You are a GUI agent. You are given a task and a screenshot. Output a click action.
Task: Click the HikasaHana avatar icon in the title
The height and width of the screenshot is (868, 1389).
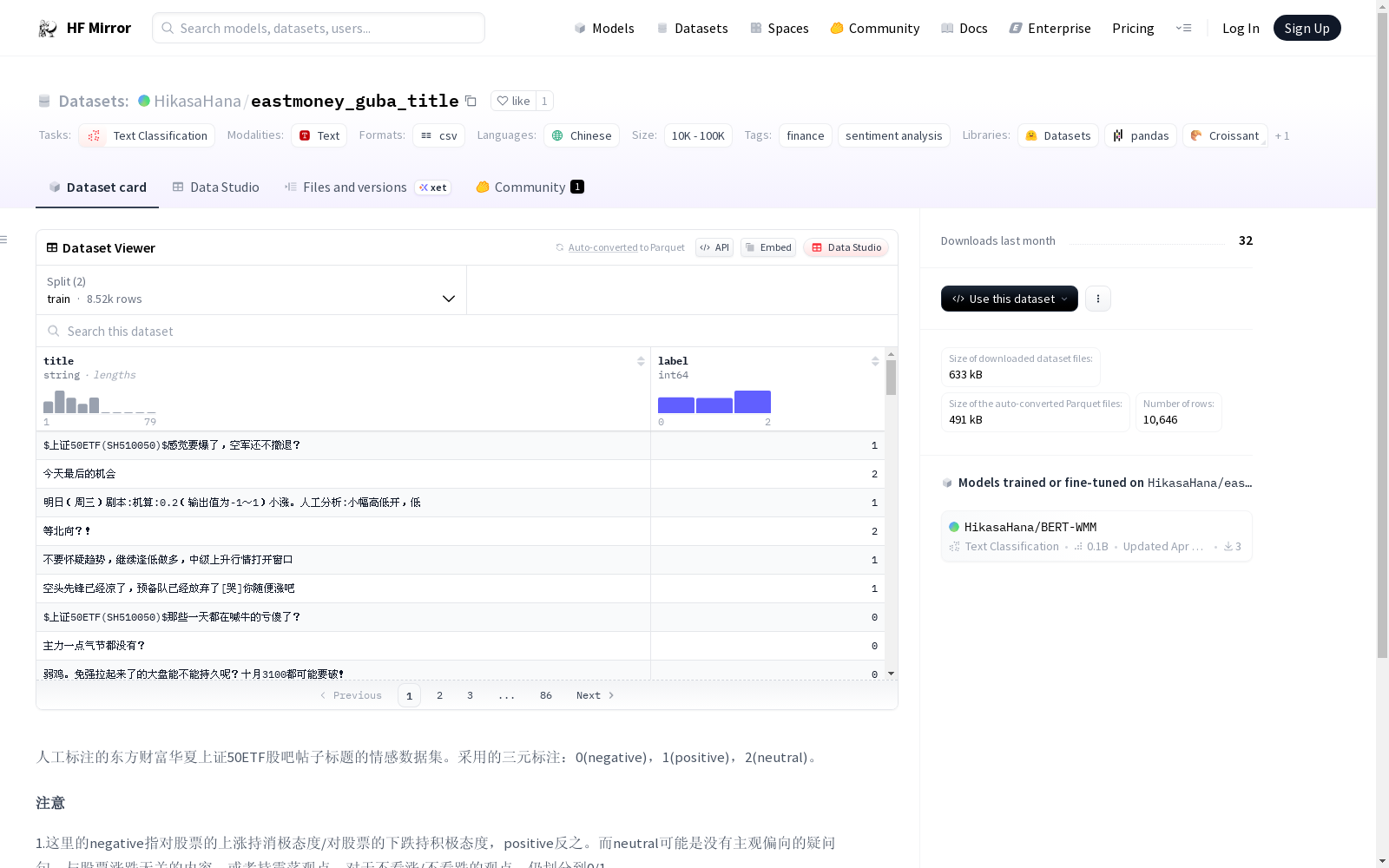(x=144, y=101)
